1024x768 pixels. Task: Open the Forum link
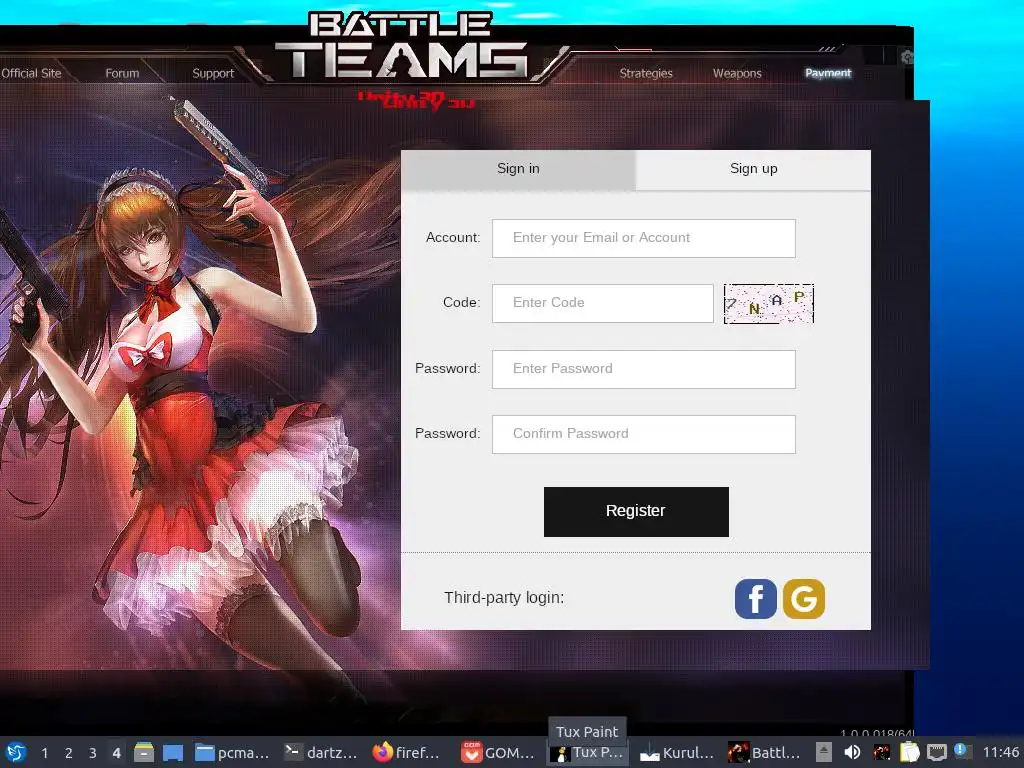point(122,73)
